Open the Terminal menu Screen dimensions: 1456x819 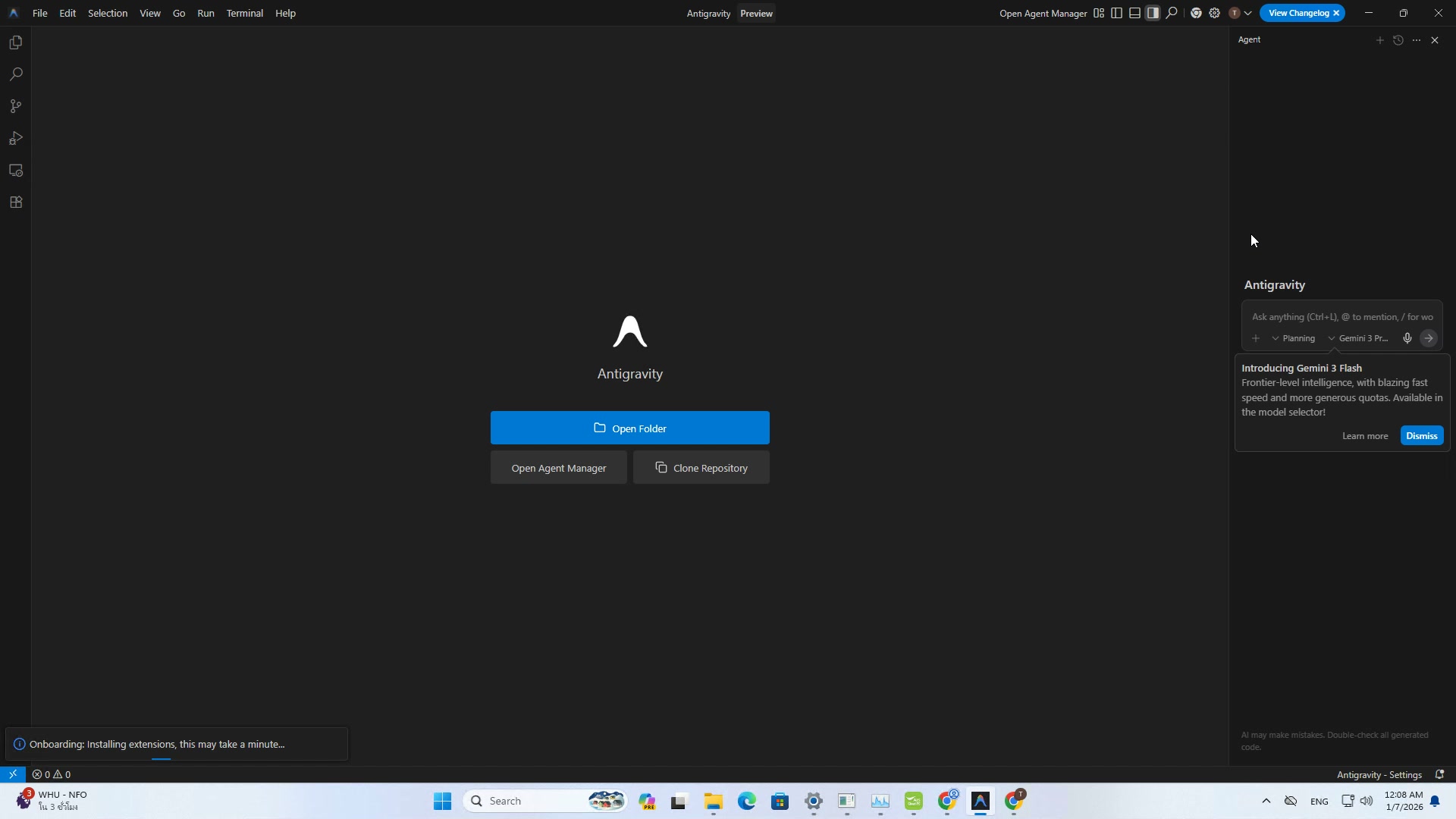(244, 13)
